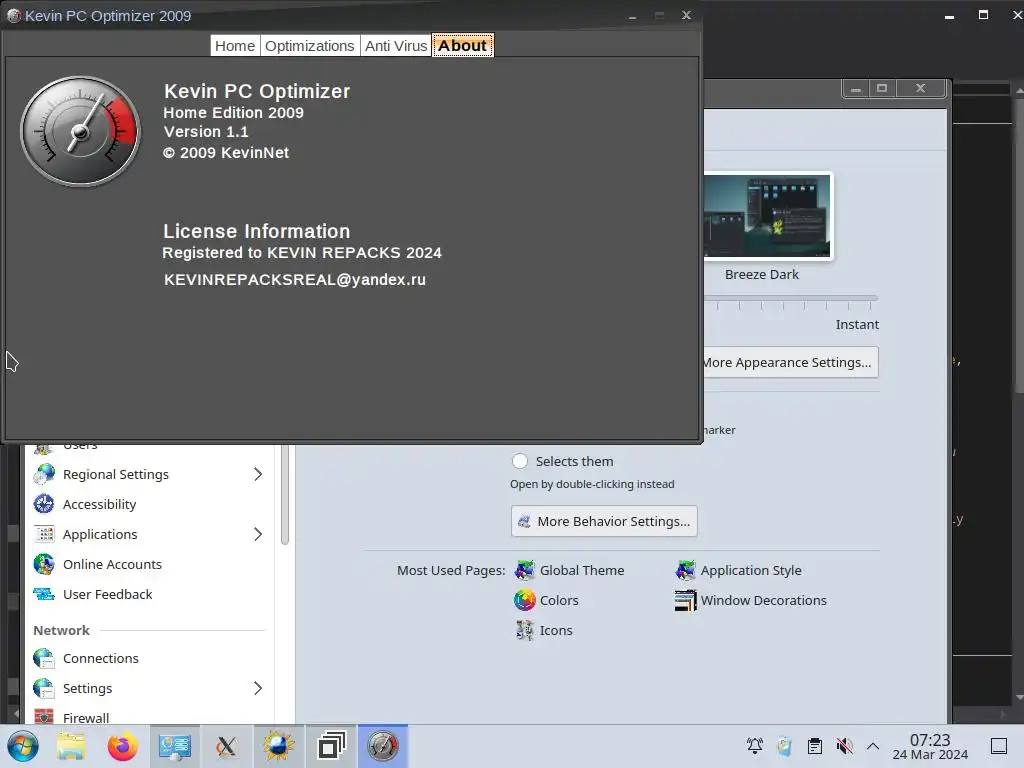Click the More Appearance Settings button
The height and width of the screenshot is (768, 1024).
[x=790, y=362]
